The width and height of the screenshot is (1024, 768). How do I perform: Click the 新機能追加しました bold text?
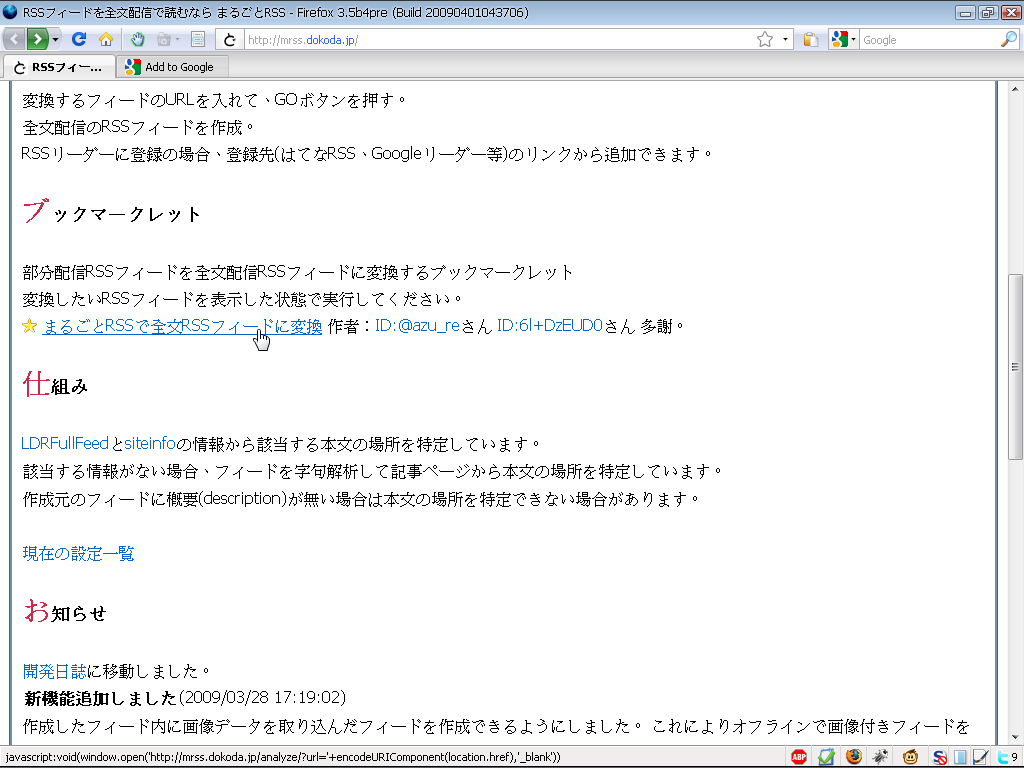pos(101,698)
